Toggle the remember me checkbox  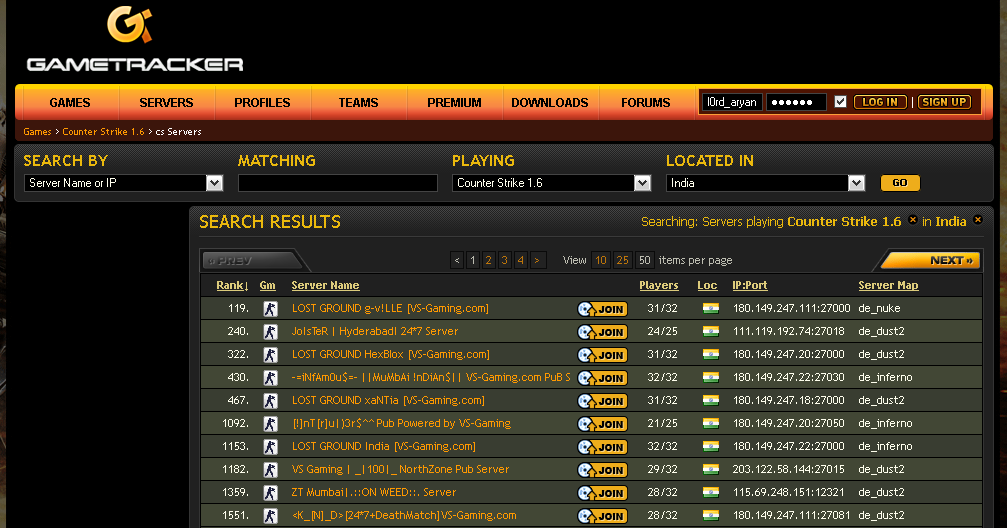coord(840,101)
